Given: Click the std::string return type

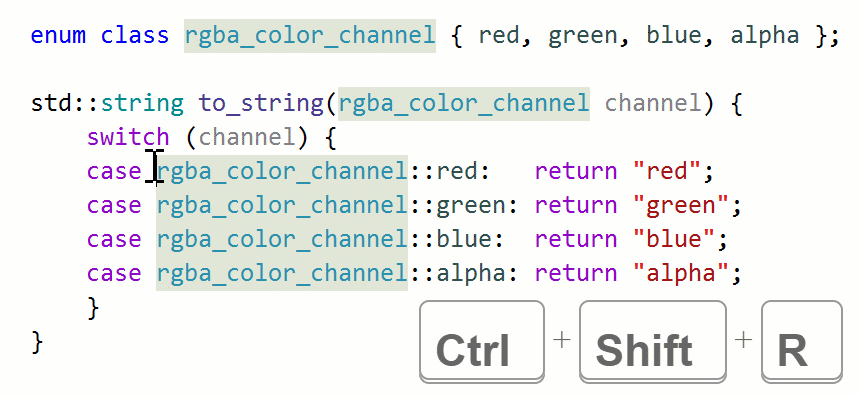Looking at the screenshot, I should tap(108, 103).
